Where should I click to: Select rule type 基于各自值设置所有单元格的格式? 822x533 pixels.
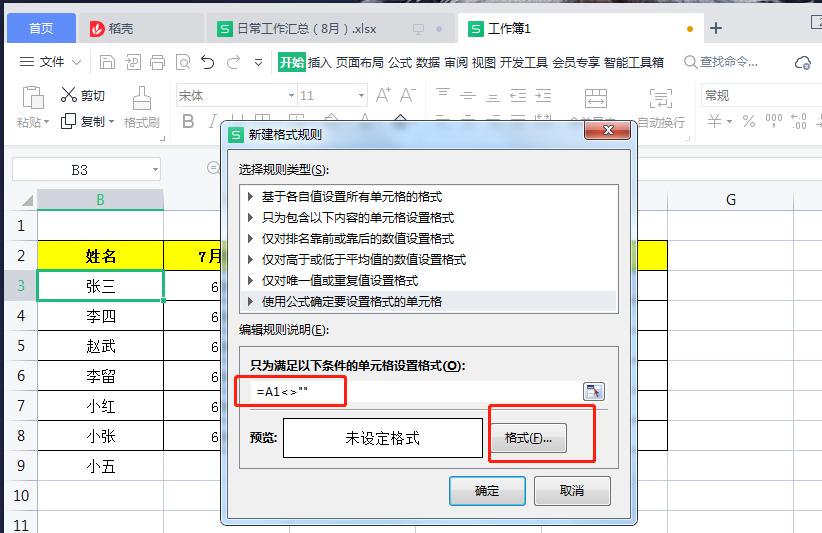[428, 197]
